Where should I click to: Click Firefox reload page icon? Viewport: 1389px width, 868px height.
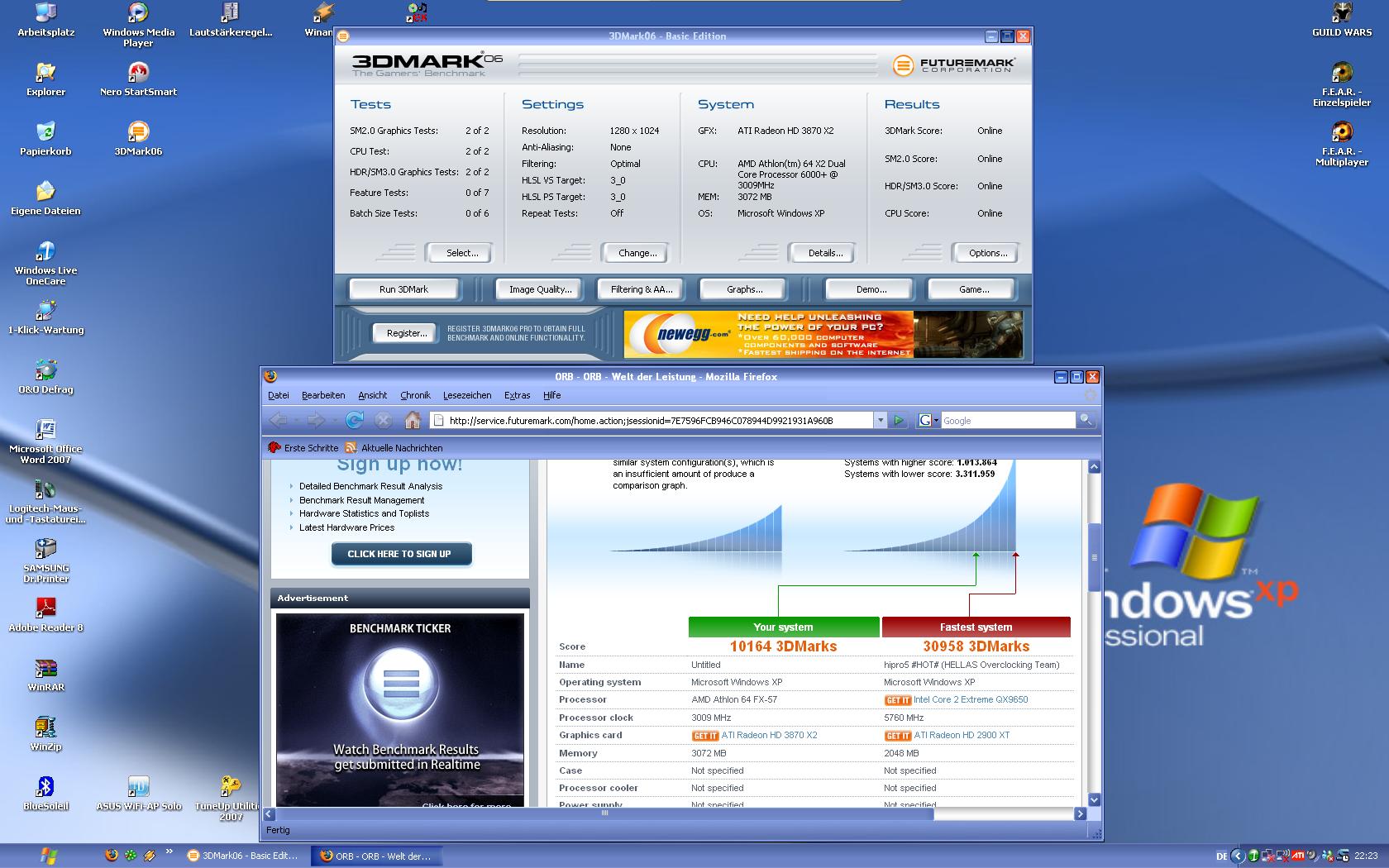tap(355, 420)
